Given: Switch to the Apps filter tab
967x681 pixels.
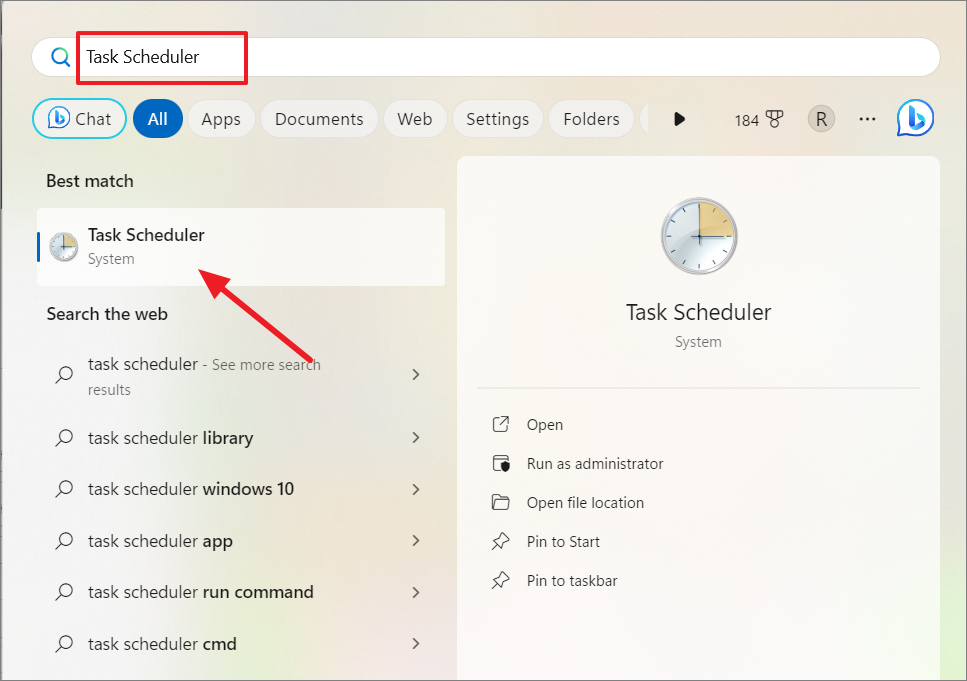Looking at the screenshot, I should coord(221,118).
